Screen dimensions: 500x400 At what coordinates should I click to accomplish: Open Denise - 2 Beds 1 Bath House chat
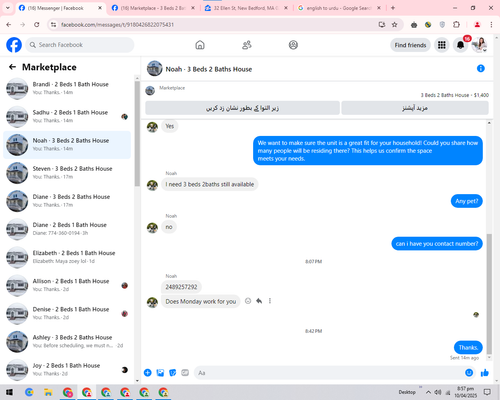[67, 313]
